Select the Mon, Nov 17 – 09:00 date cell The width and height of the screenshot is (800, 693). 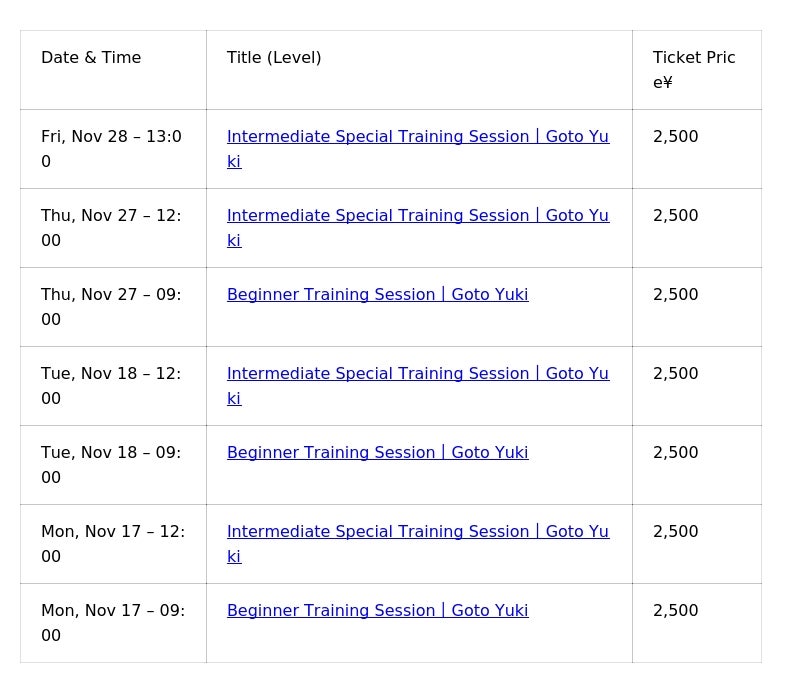click(x=112, y=623)
